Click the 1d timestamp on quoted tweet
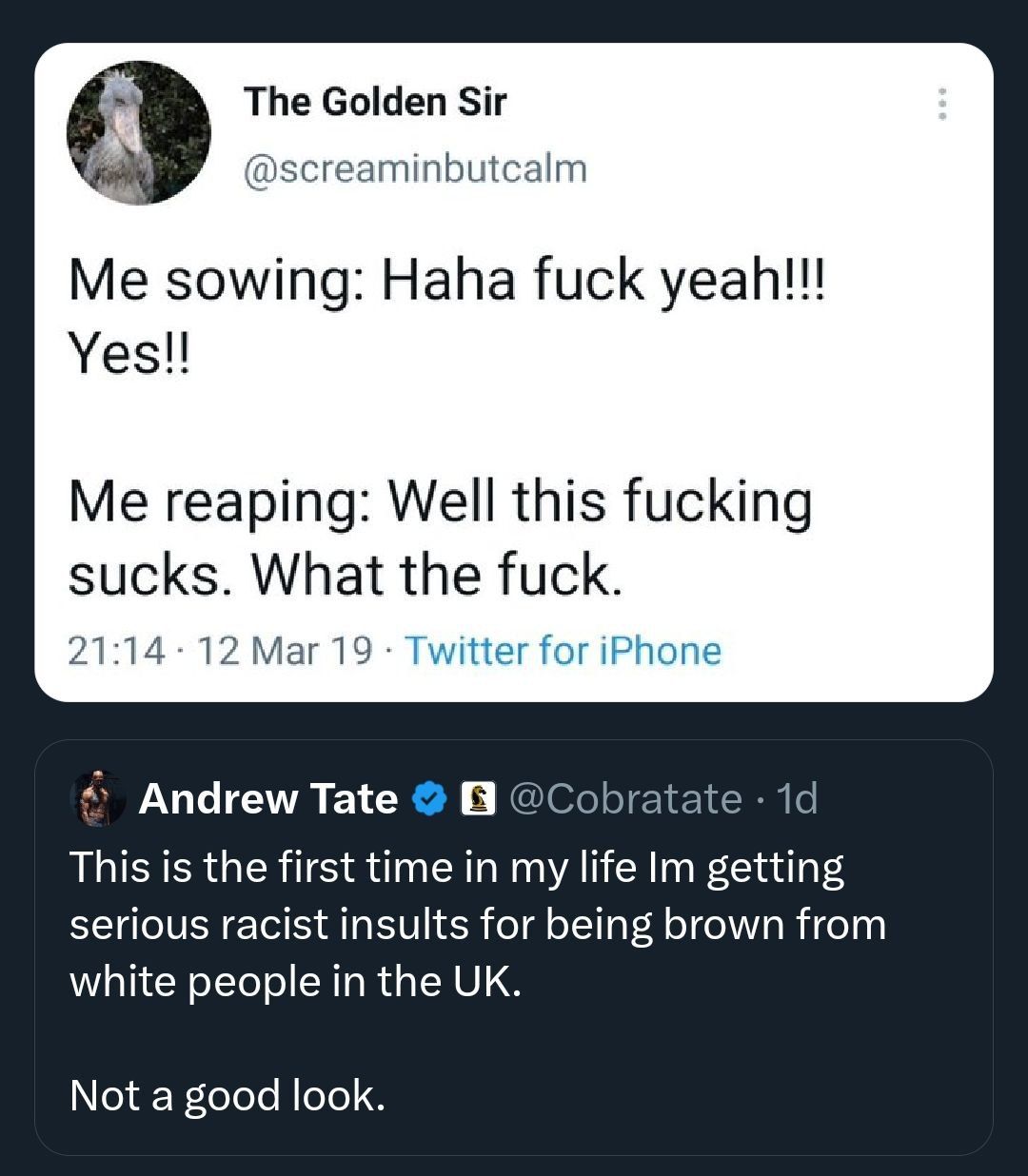The width and height of the screenshot is (1028, 1176). tap(798, 799)
